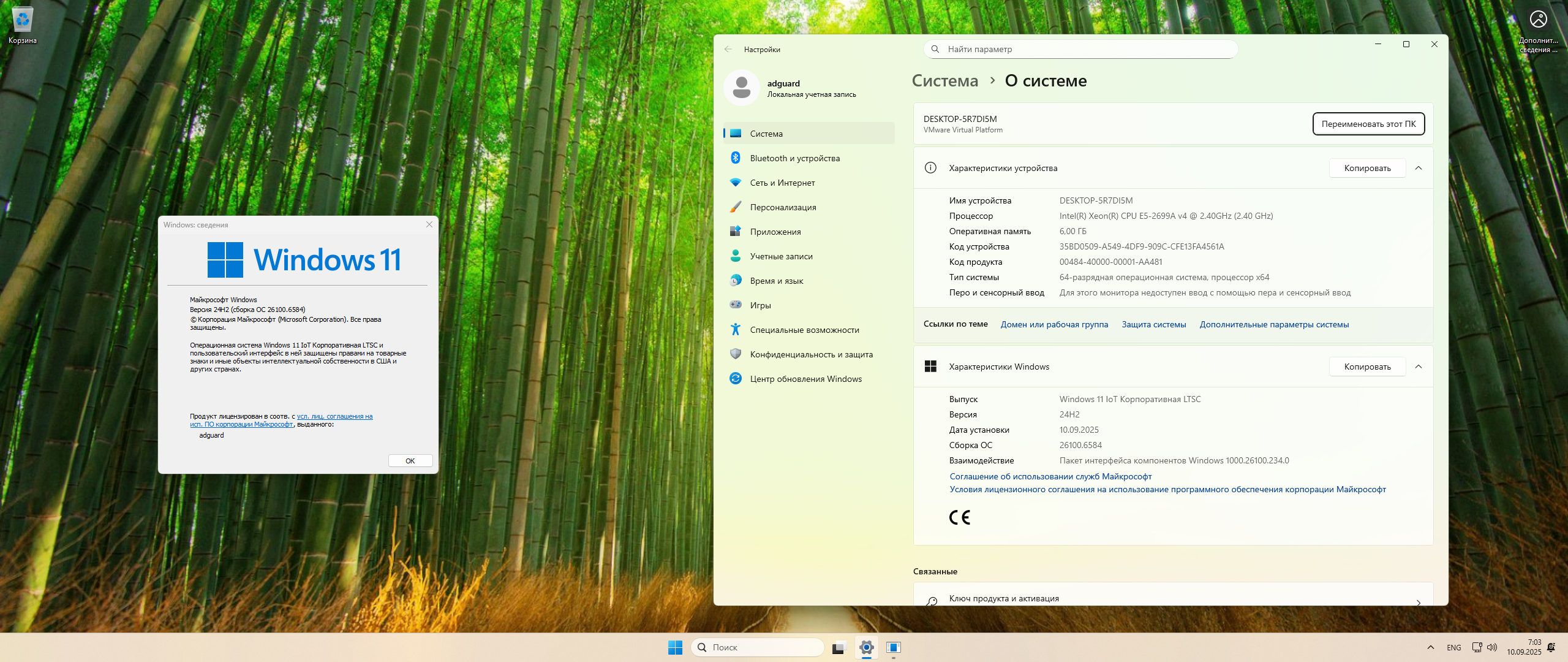The width and height of the screenshot is (1568, 662).
Task: Select Система in the Settings sidebar
Action: [809, 134]
